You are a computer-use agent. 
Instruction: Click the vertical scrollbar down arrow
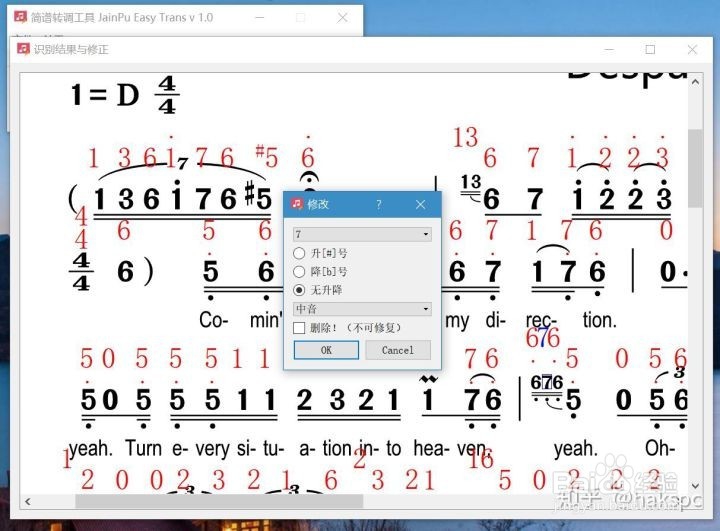[x=695, y=486]
